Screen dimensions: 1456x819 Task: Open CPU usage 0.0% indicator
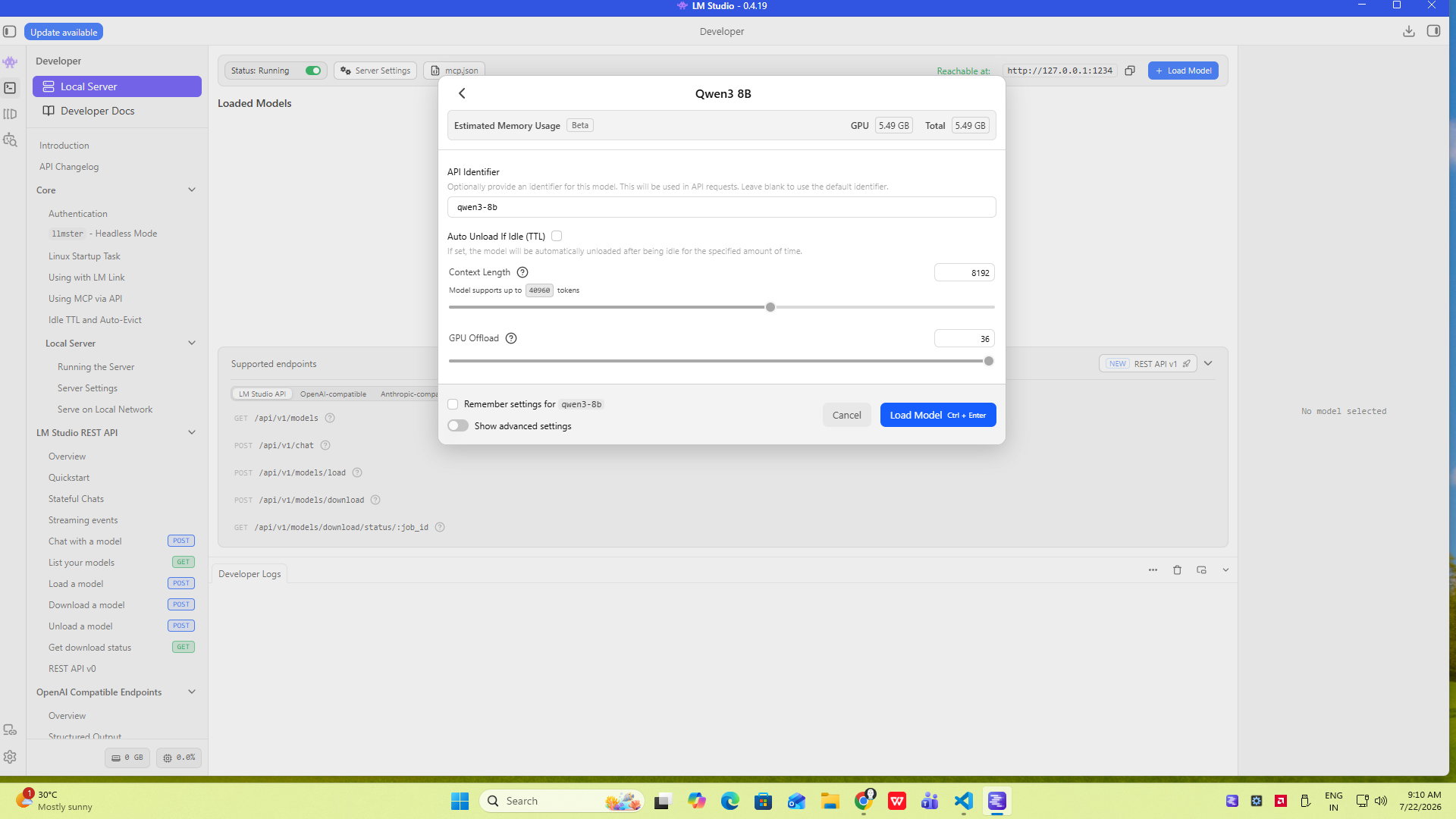pyautogui.click(x=179, y=758)
